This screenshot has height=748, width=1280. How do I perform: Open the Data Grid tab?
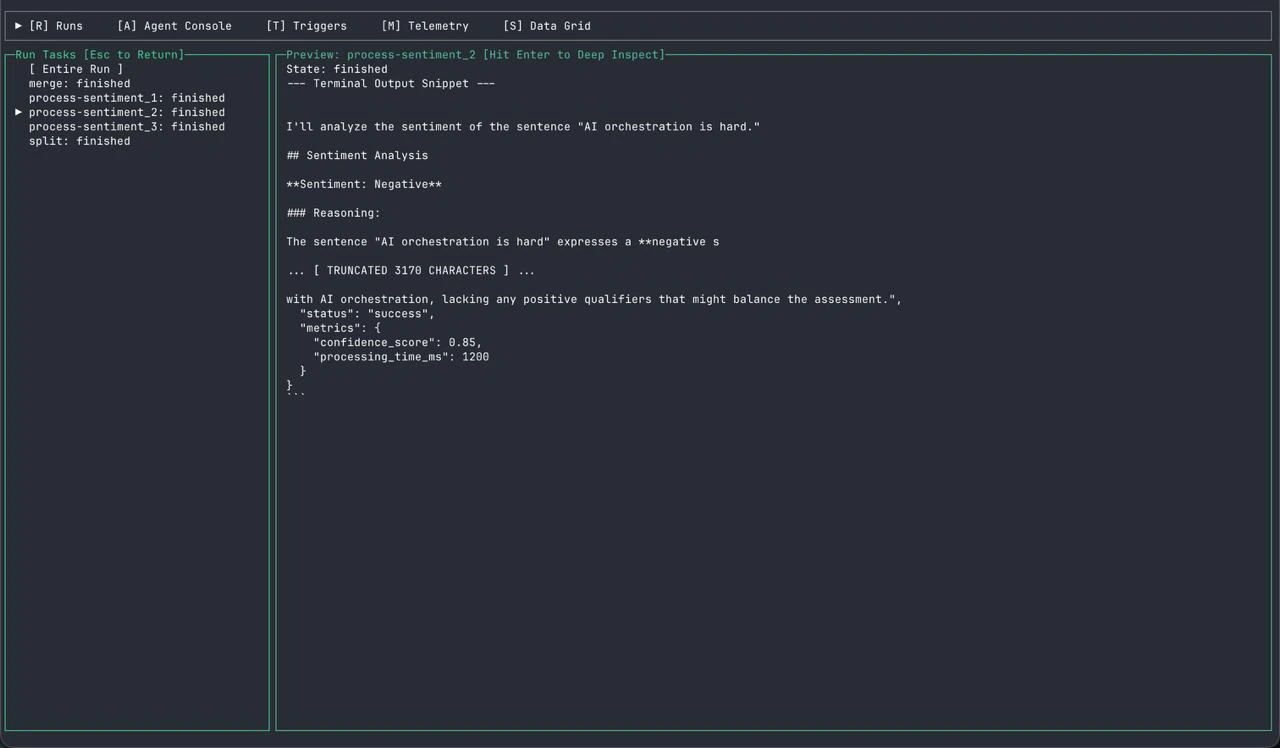pyautogui.click(x=547, y=25)
